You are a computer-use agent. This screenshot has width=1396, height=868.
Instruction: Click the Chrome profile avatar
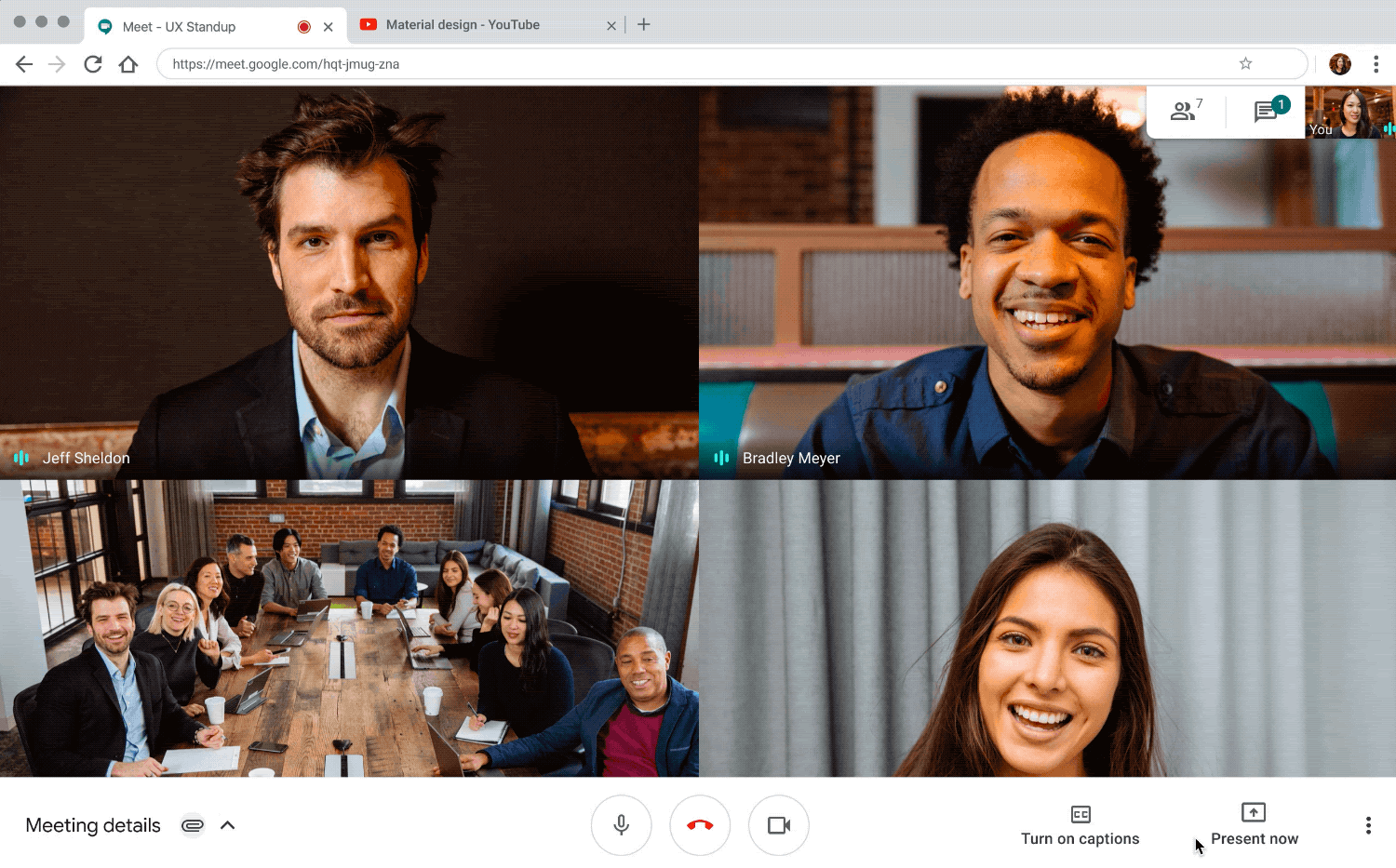[1339, 64]
